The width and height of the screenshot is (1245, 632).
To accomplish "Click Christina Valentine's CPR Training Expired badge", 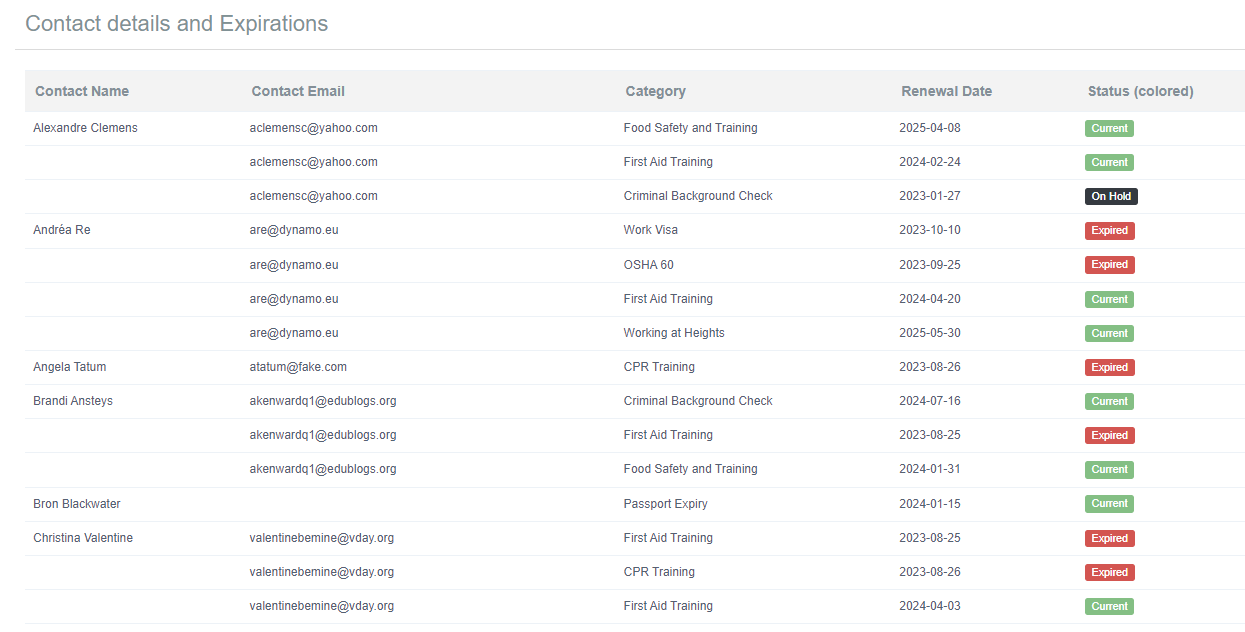I will click(x=1110, y=573).
